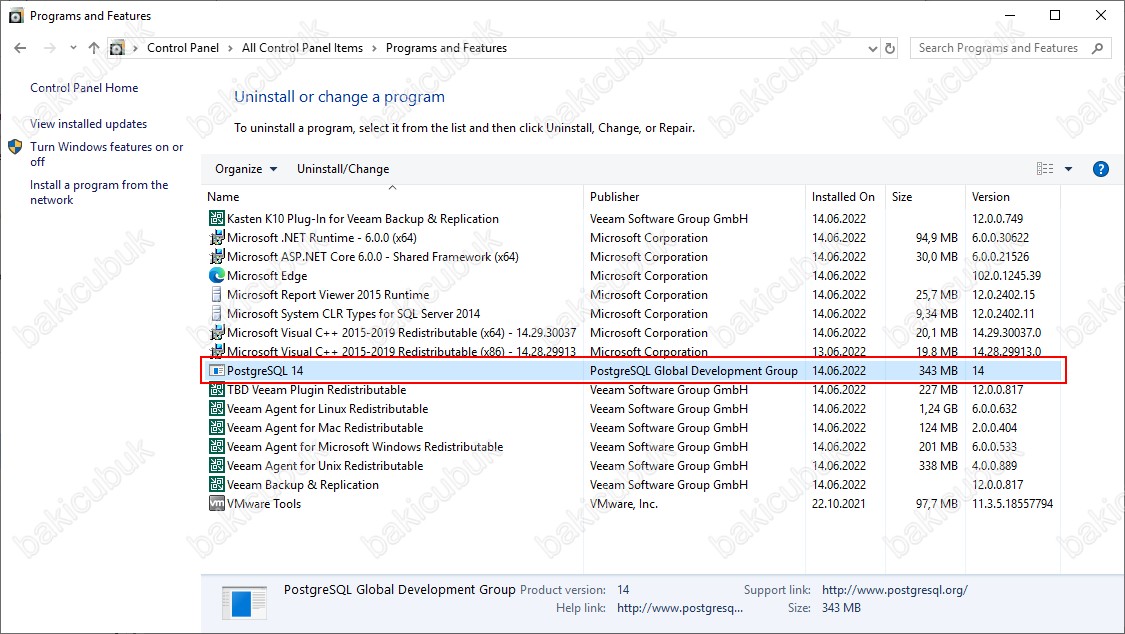
Task: Click the Veeam Backup & Replication icon
Action: click(216, 485)
